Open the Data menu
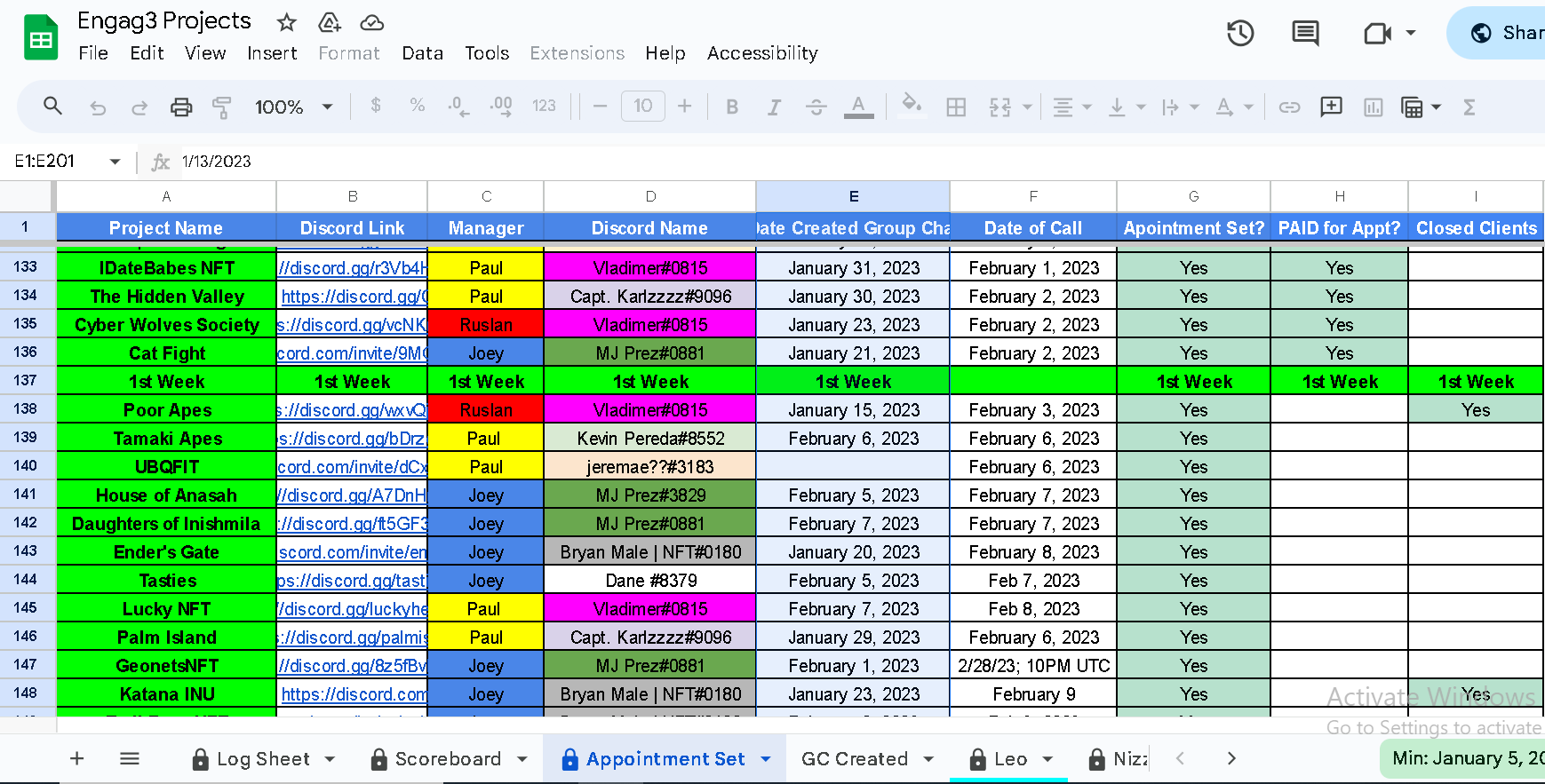The width and height of the screenshot is (1545, 784). (422, 53)
